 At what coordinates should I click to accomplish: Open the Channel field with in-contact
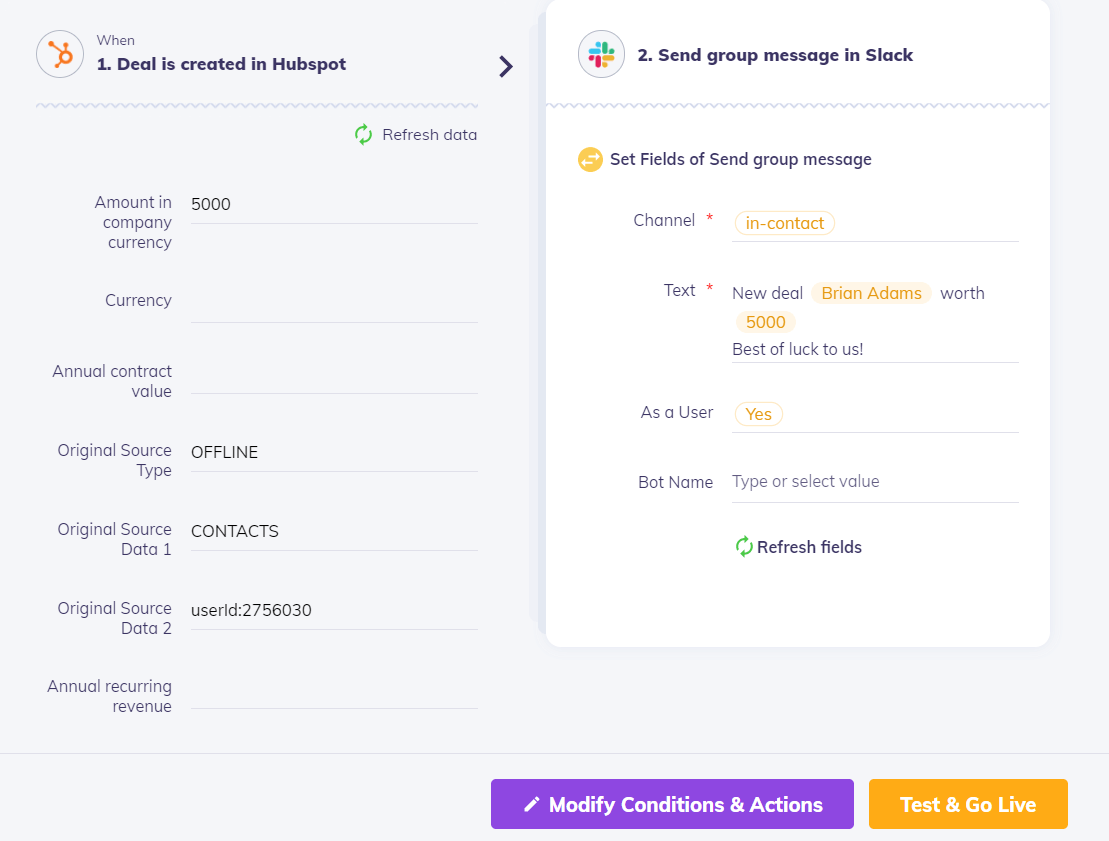pos(785,223)
